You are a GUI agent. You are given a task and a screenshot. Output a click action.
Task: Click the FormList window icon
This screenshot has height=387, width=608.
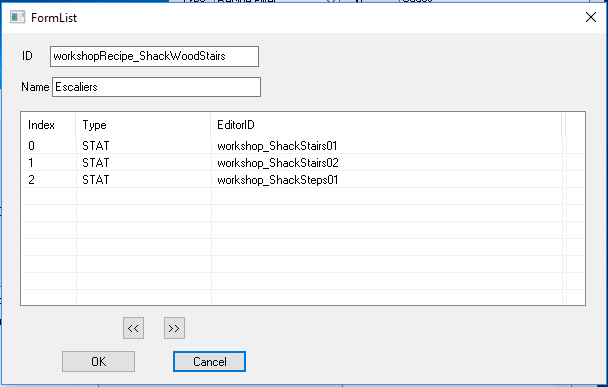17,17
